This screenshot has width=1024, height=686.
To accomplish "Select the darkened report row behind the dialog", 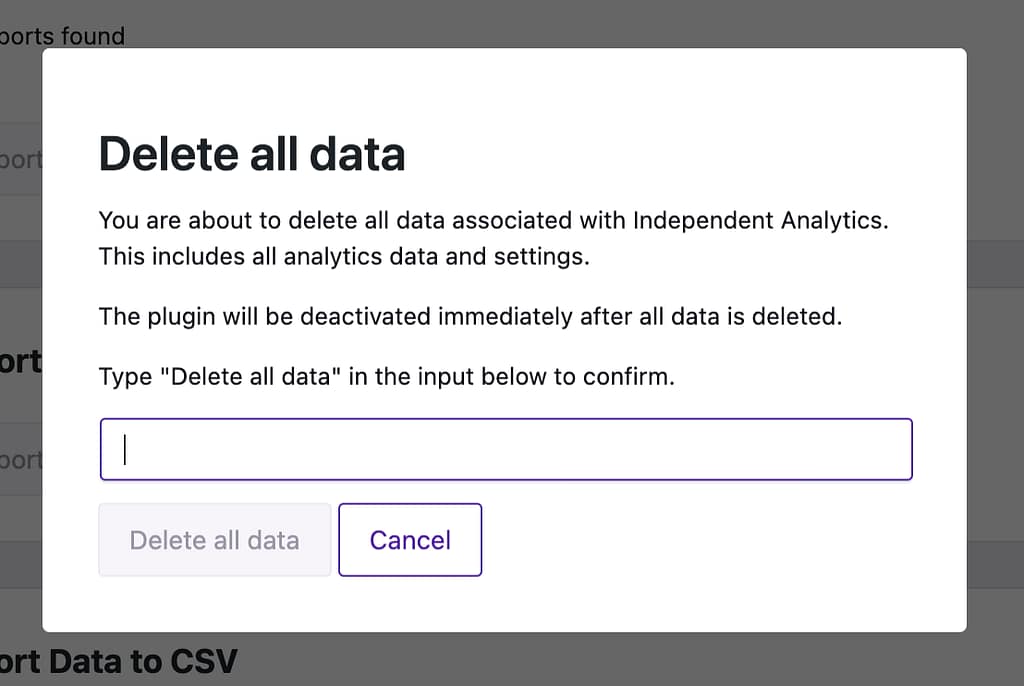I will (20, 263).
